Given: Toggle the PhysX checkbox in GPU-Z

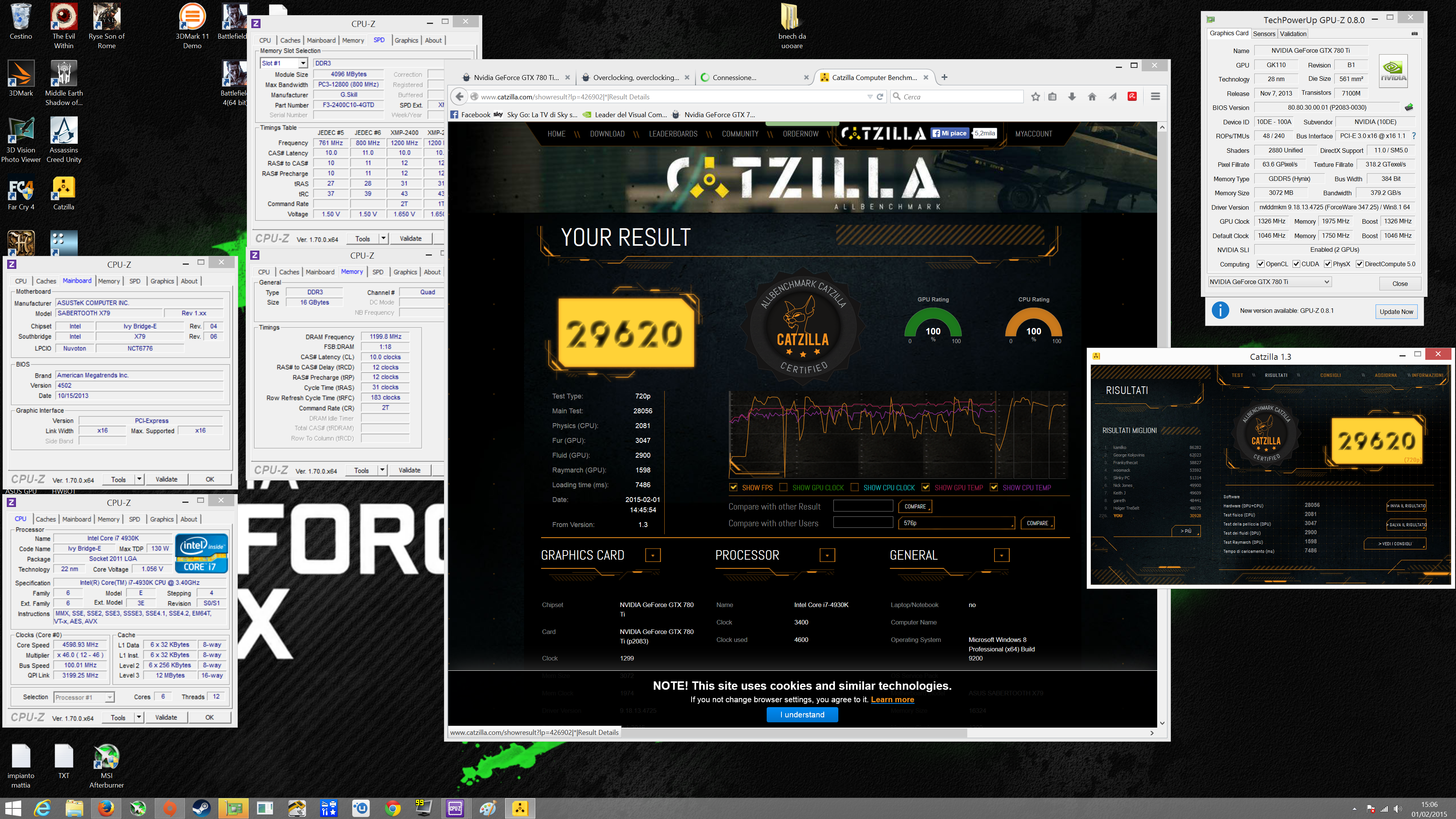Looking at the screenshot, I should (x=1328, y=264).
